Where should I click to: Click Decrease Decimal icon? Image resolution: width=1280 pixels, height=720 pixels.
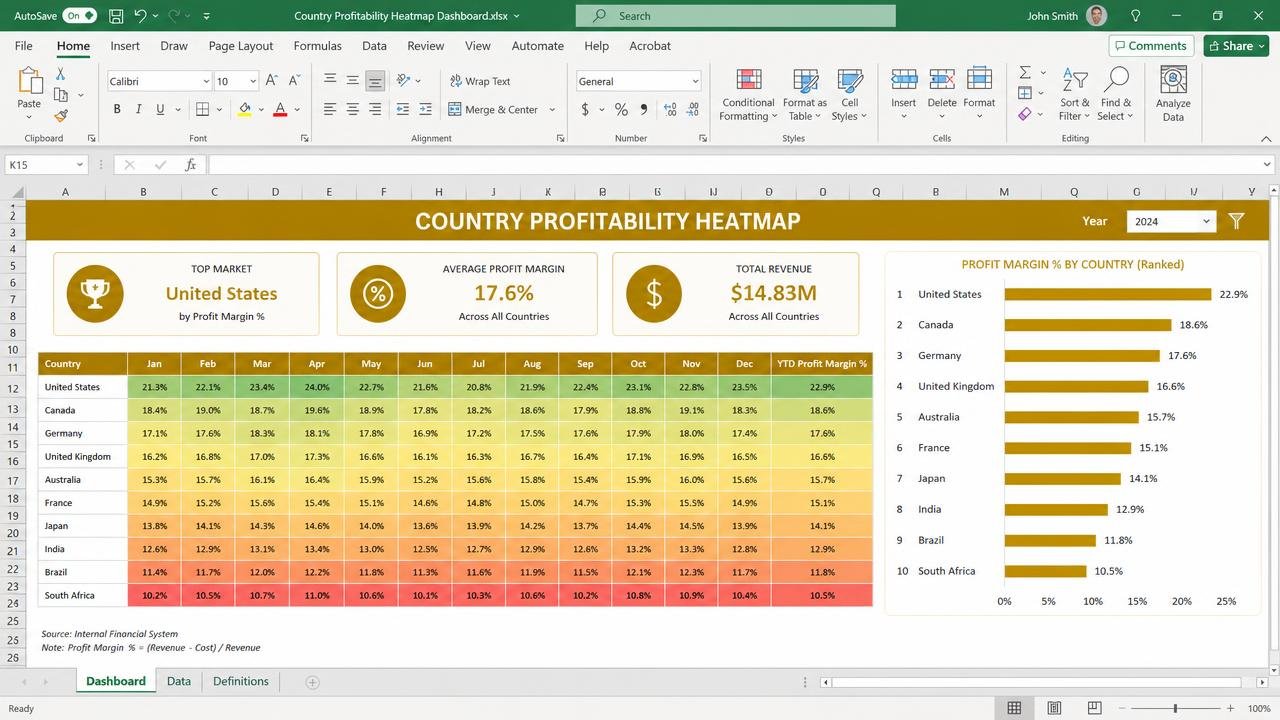(x=693, y=109)
